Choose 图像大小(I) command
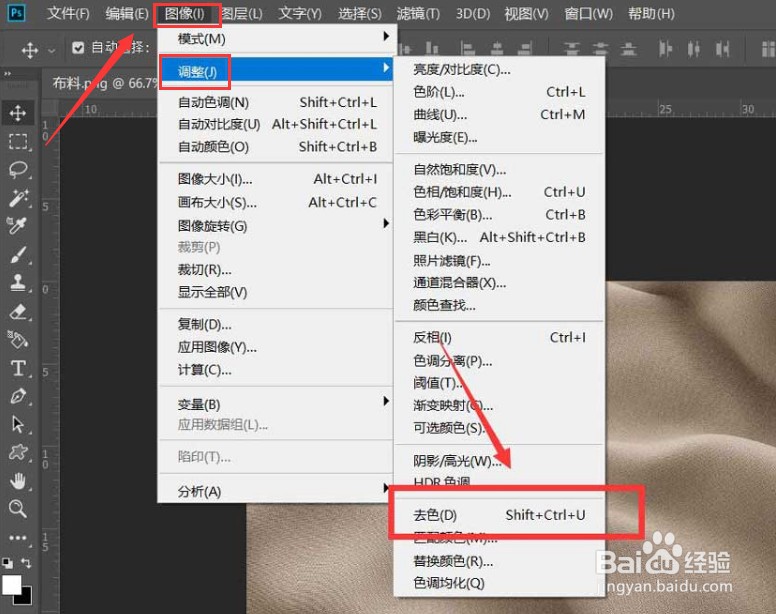776x614 pixels. pyautogui.click(x=277, y=179)
